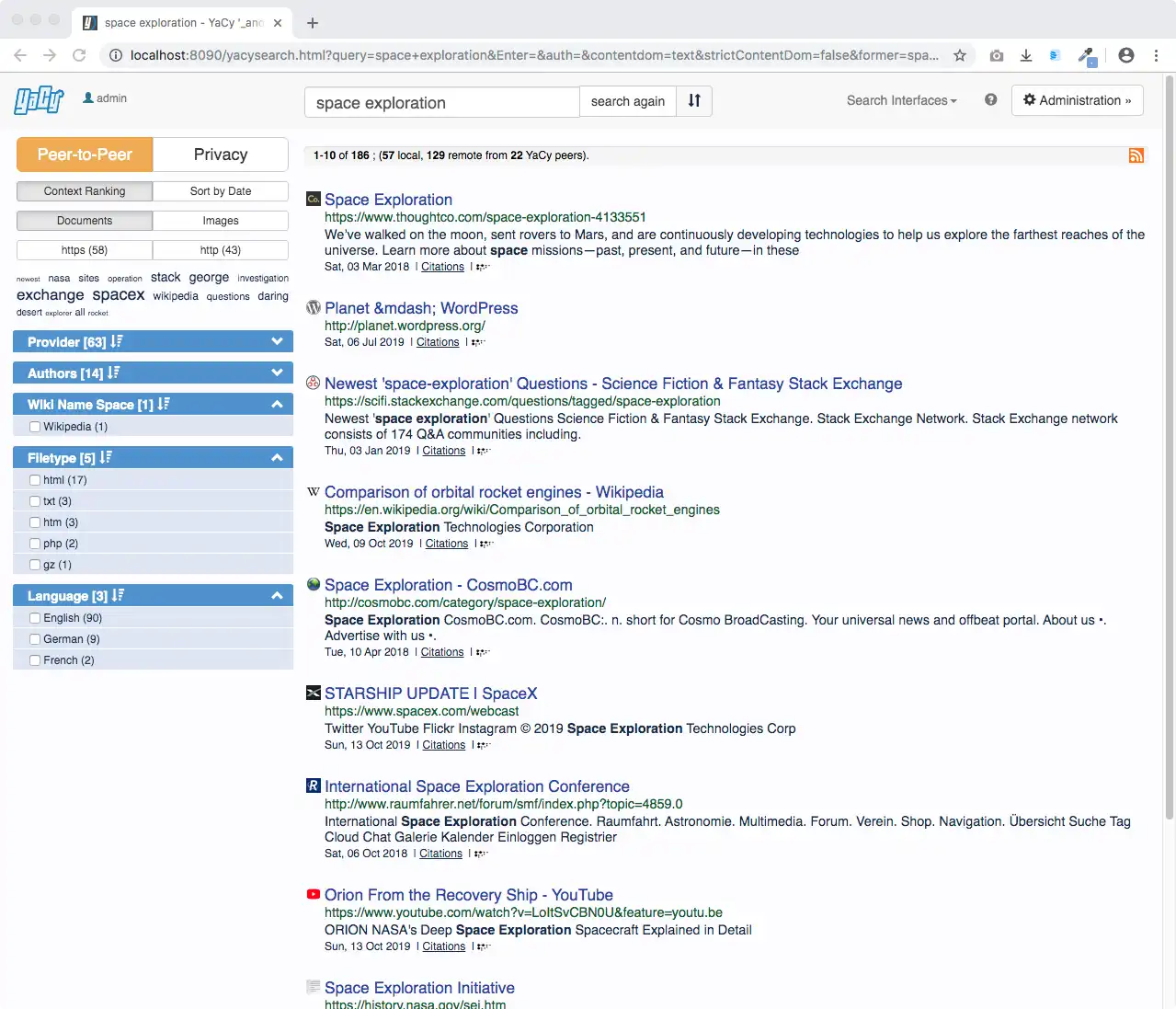This screenshot has height=1009, width=1176.
Task: Check the German (9) language checkbox
Action: tap(35, 639)
